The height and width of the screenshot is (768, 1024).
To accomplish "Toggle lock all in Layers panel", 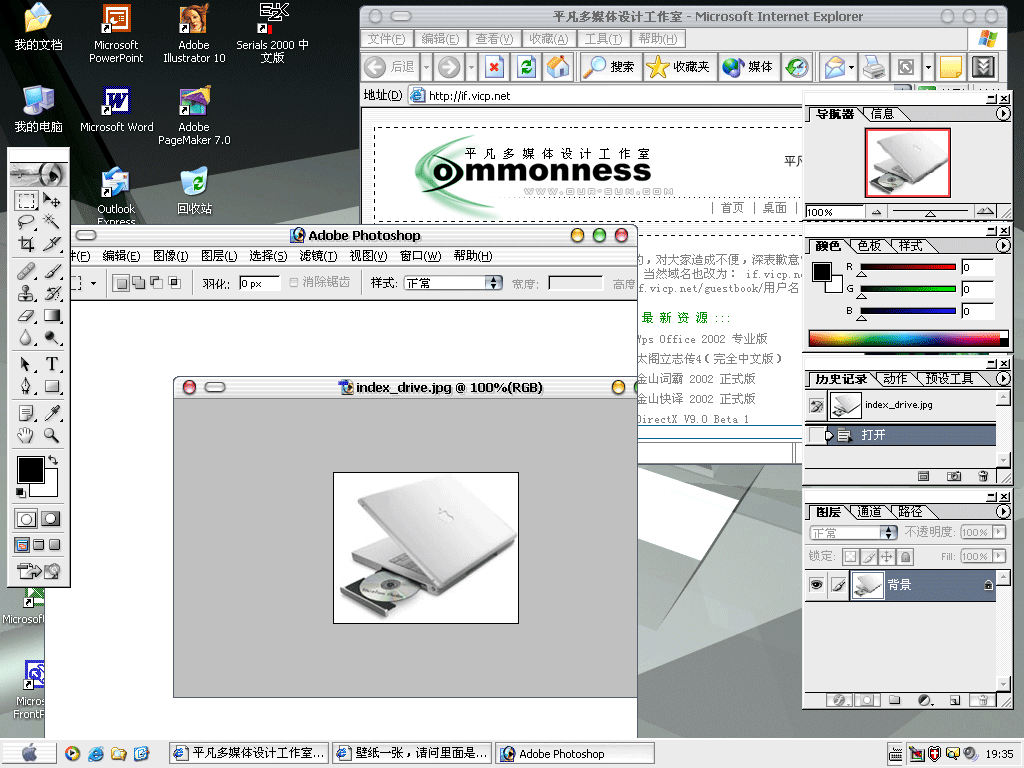I will pos(904,556).
